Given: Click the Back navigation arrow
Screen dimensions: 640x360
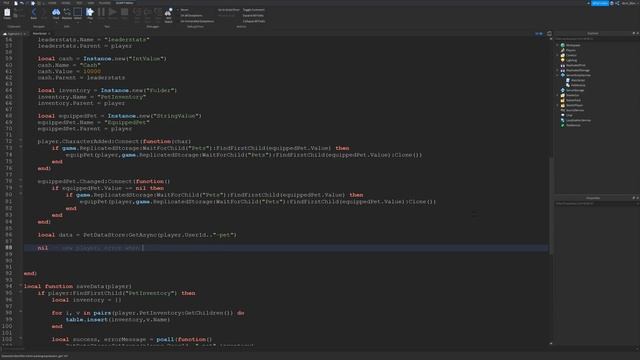Looking at the screenshot, I should pos(34,13).
